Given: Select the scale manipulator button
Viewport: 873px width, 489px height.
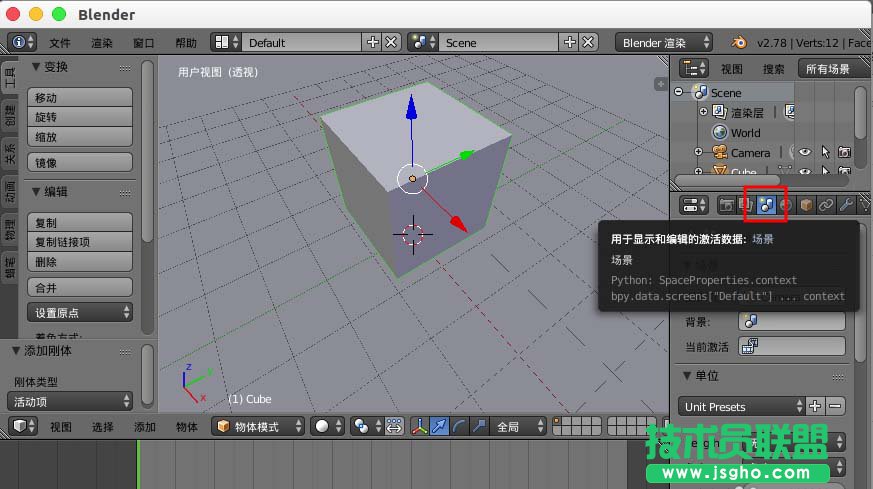Looking at the screenshot, I should [x=479, y=427].
